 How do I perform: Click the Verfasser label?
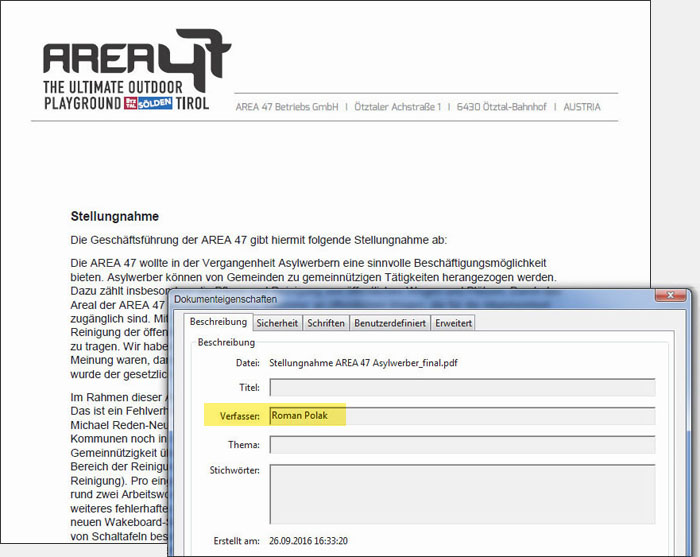pyautogui.click(x=239, y=416)
